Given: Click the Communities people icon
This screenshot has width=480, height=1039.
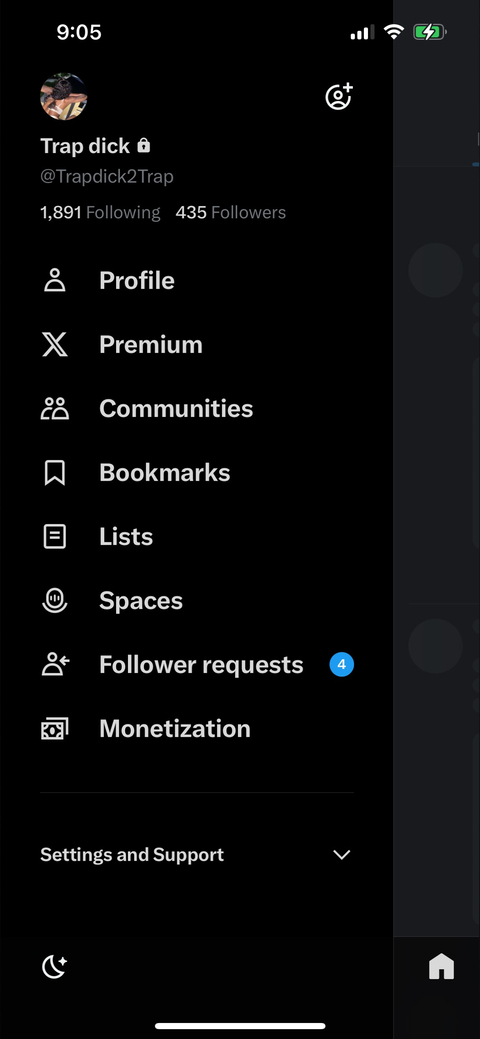Looking at the screenshot, I should click(54, 409).
